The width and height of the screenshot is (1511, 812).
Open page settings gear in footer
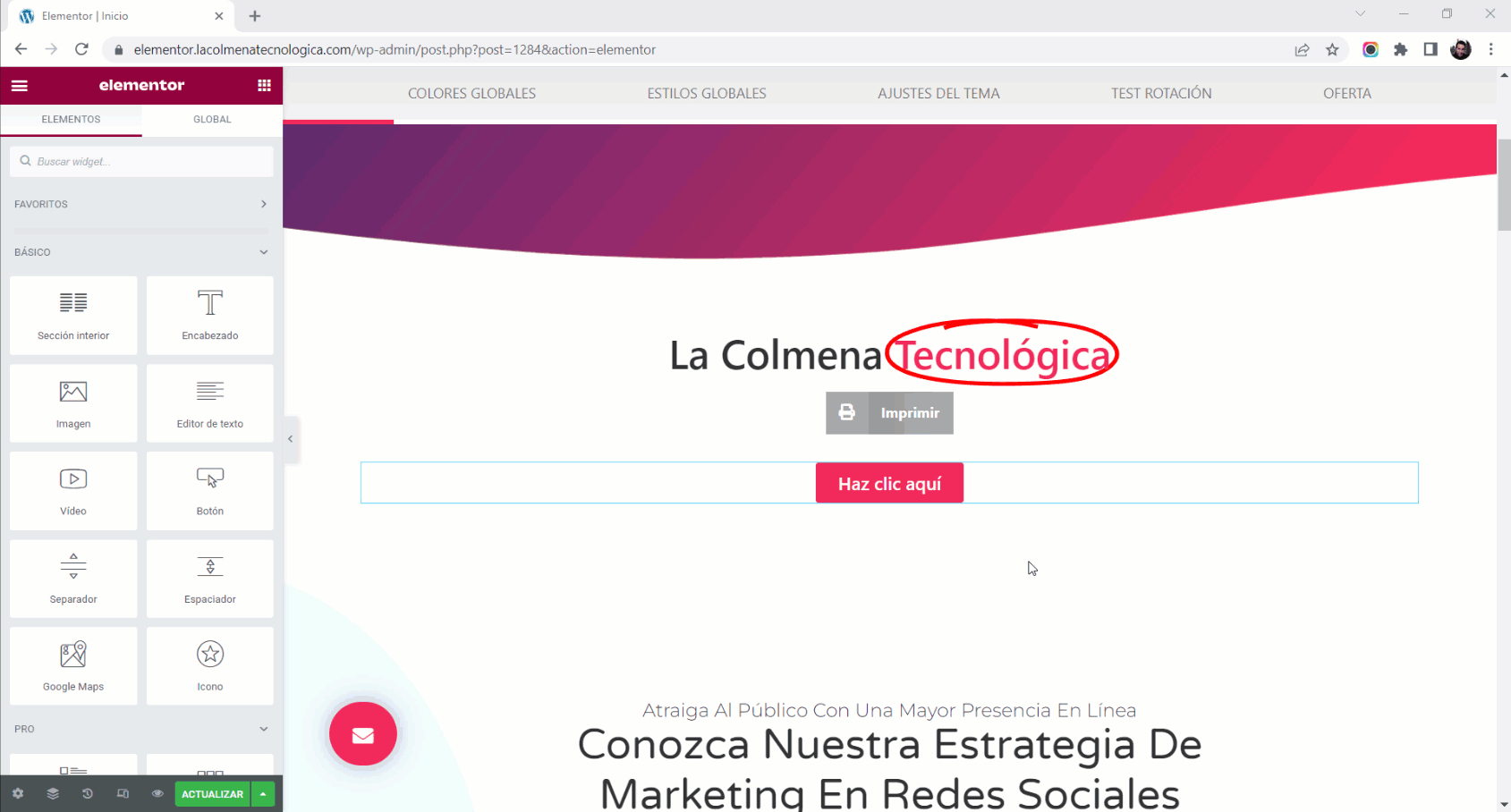tap(18, 794)
